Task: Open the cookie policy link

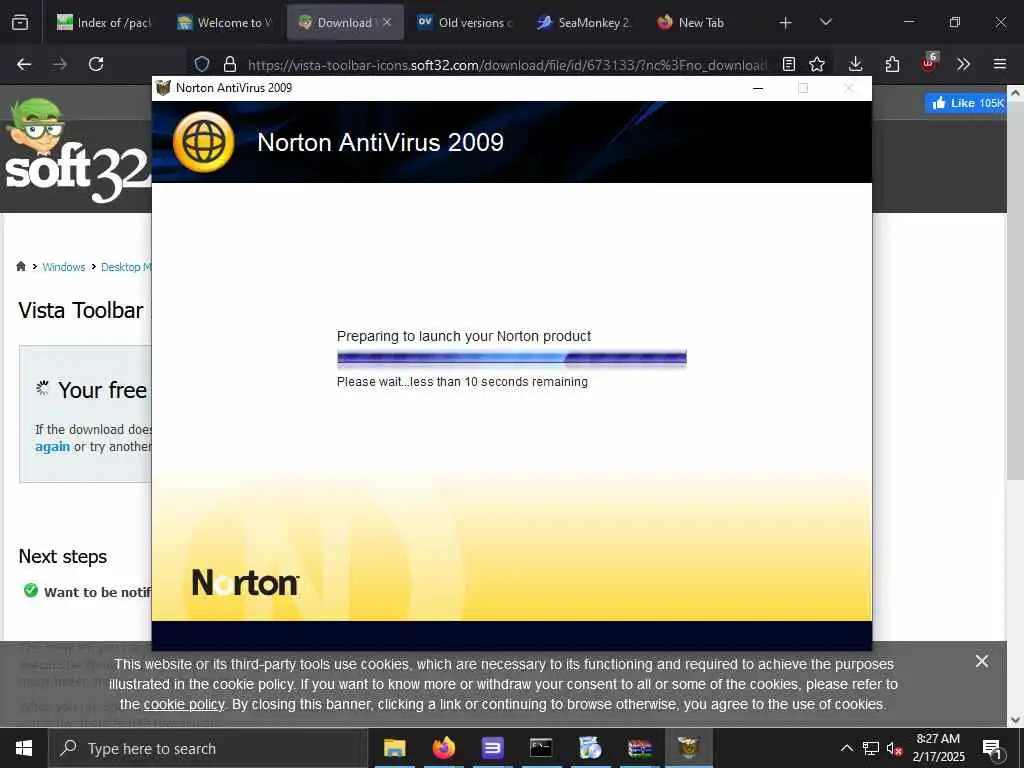Action: point(184,705)
